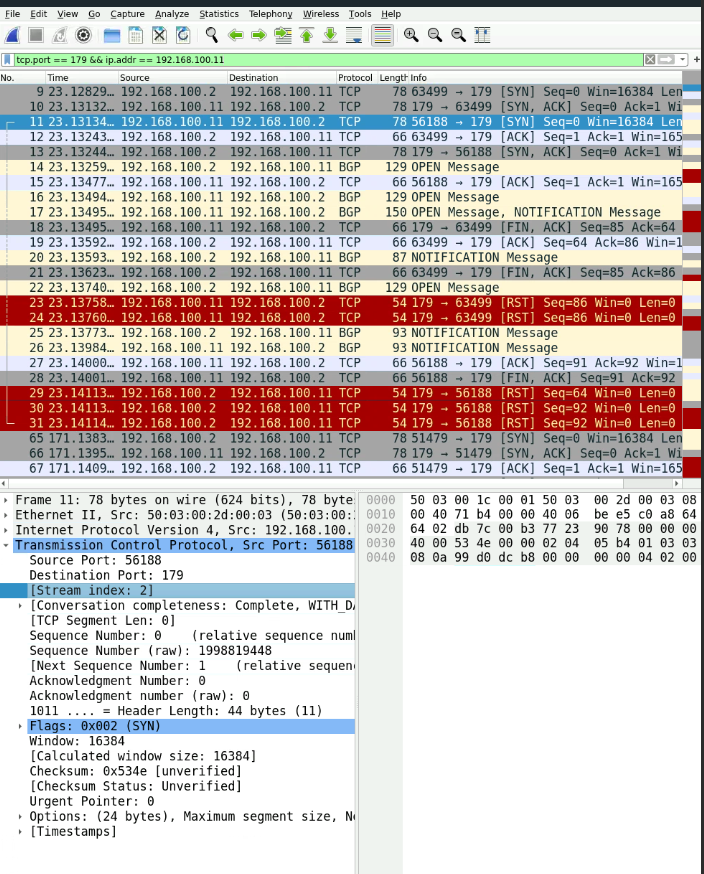Viewport: 704px width, 874px height.
Task: Open the Wireless menu
Action: [x=321, y=14]
